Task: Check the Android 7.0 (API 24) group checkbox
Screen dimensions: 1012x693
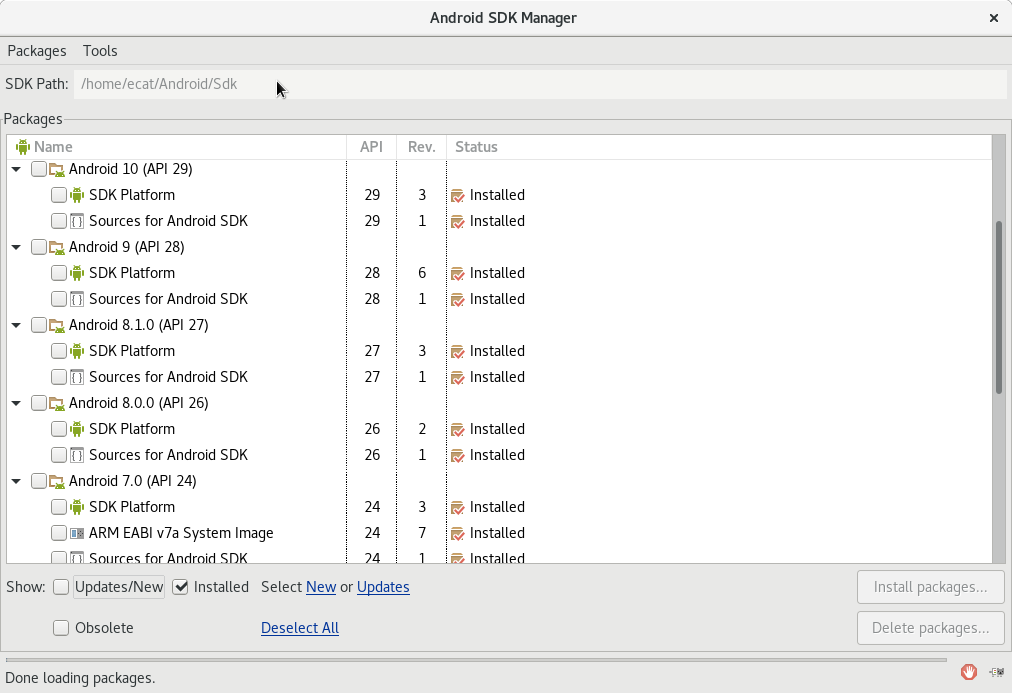Action: point(39,481)
